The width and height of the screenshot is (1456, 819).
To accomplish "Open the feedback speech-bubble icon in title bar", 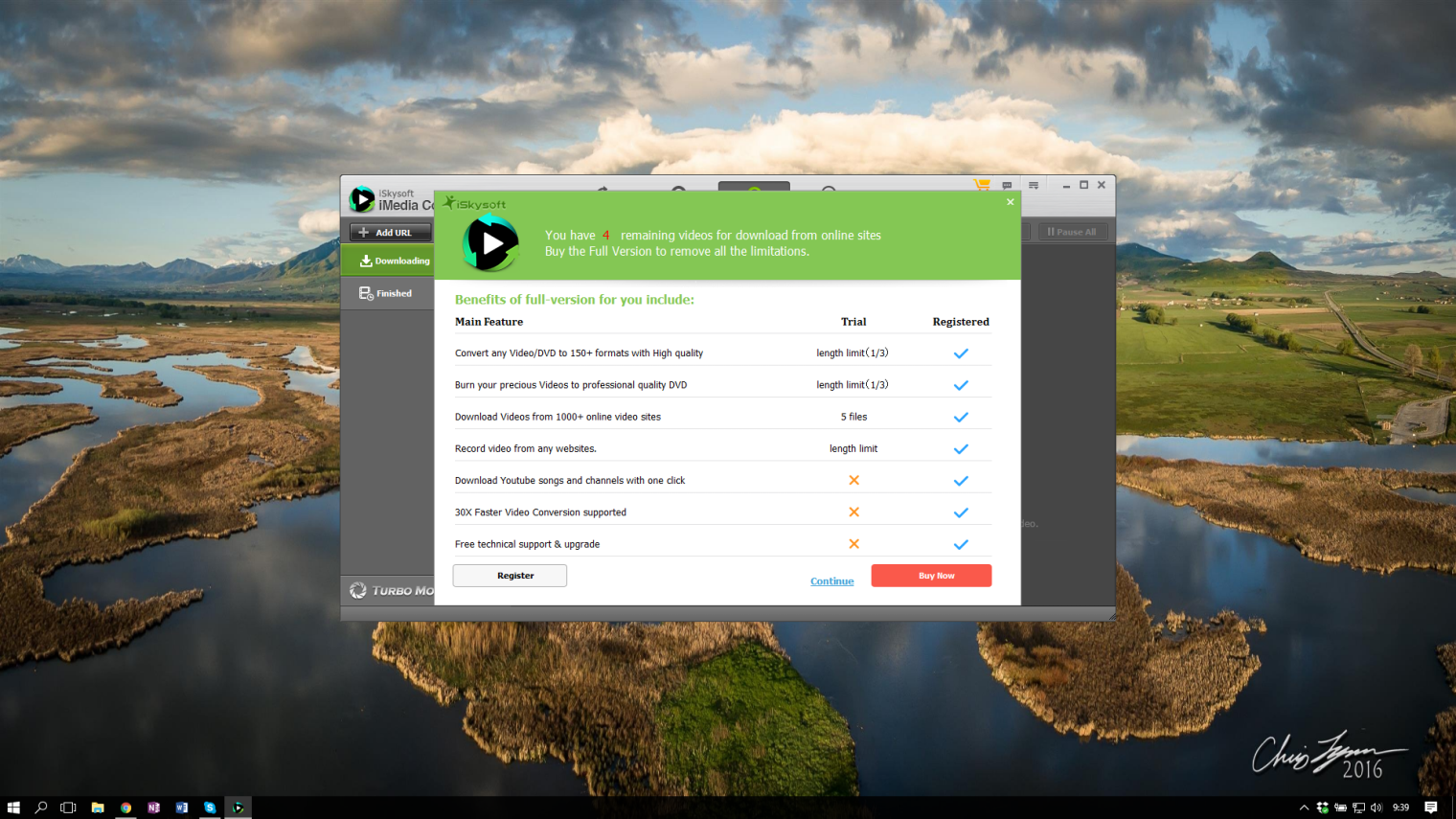I will 1007,185.
